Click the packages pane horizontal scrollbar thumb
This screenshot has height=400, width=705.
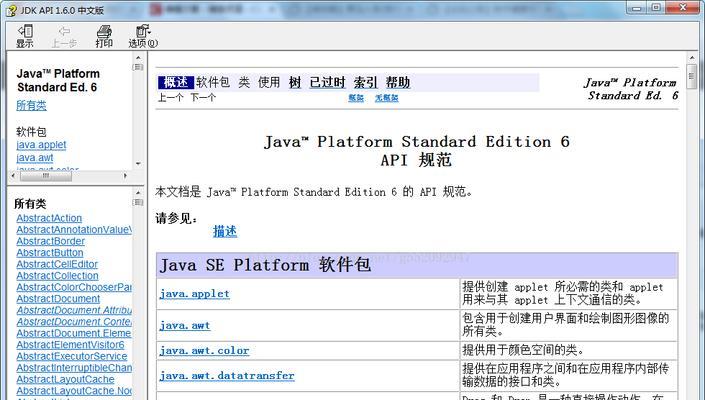click(45, 176)
